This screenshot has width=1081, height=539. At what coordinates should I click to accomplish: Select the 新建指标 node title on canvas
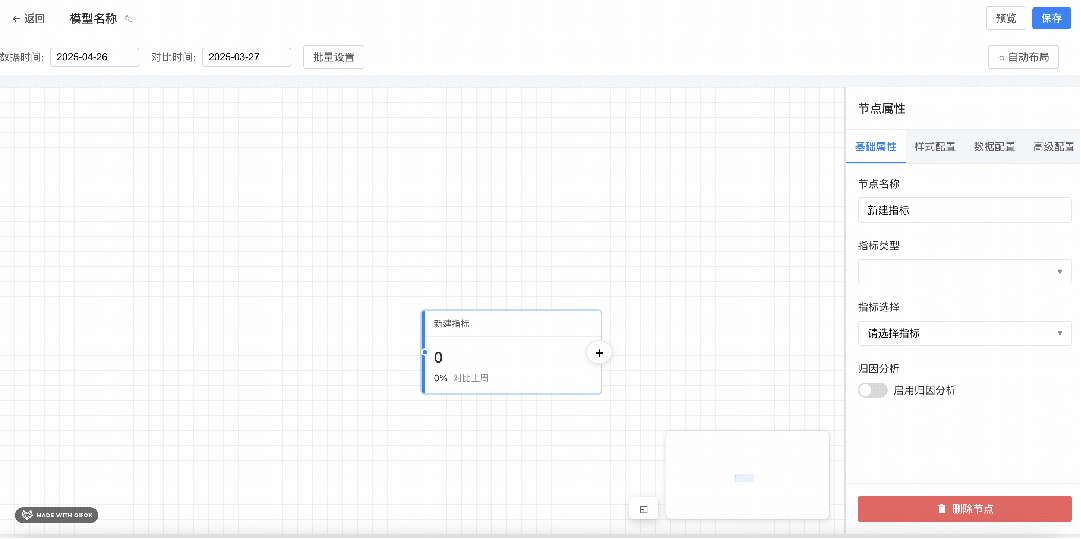pos(452,323)
